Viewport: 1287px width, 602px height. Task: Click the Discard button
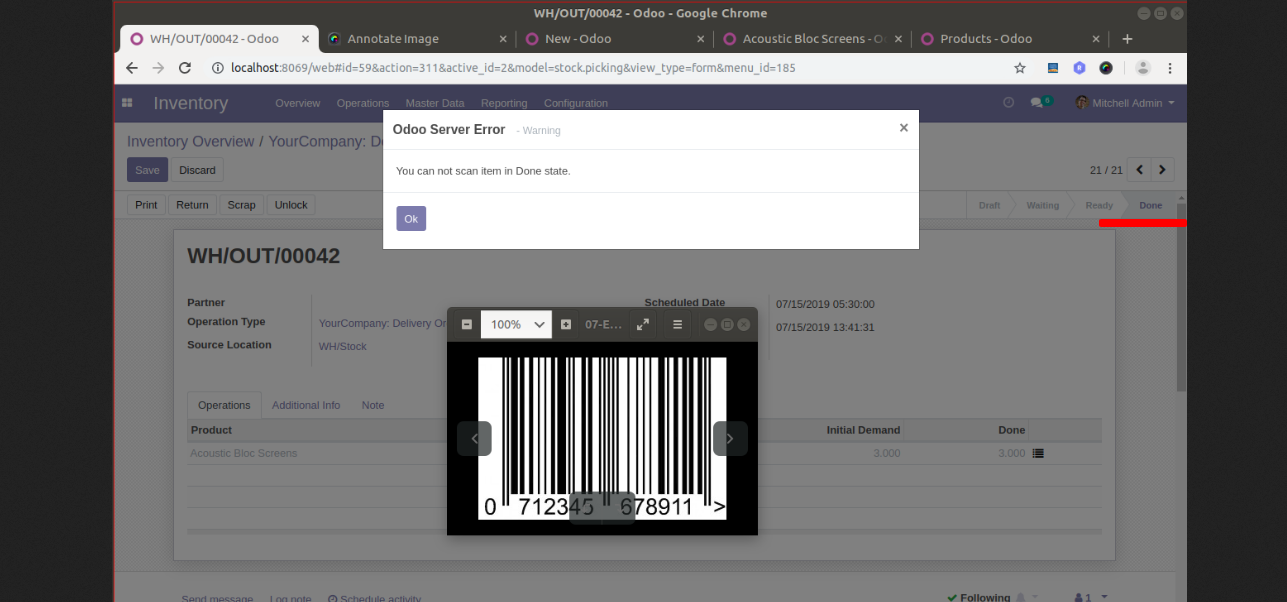point(197,170)
